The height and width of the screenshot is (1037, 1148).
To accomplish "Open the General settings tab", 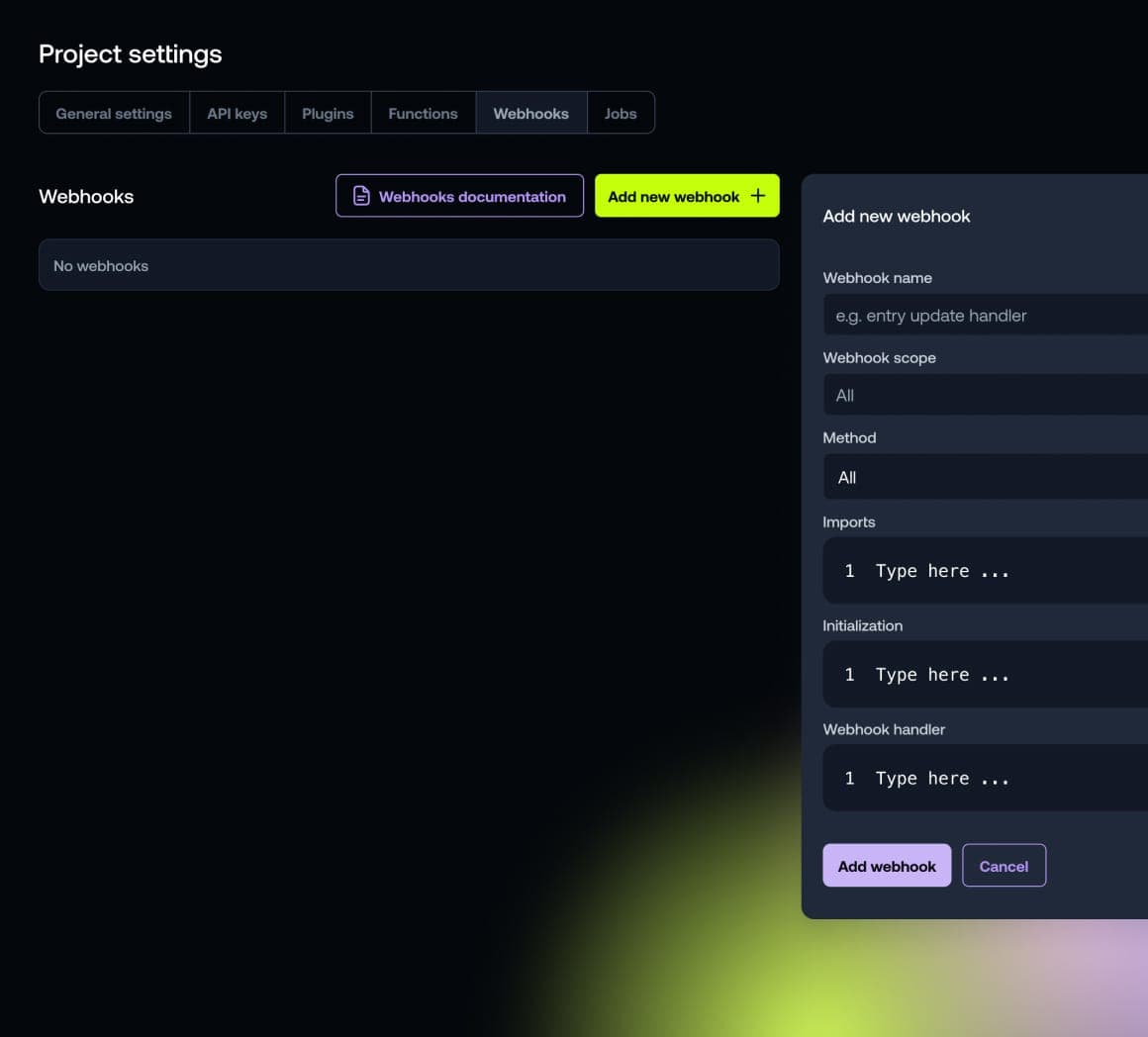I will (113, 113).
